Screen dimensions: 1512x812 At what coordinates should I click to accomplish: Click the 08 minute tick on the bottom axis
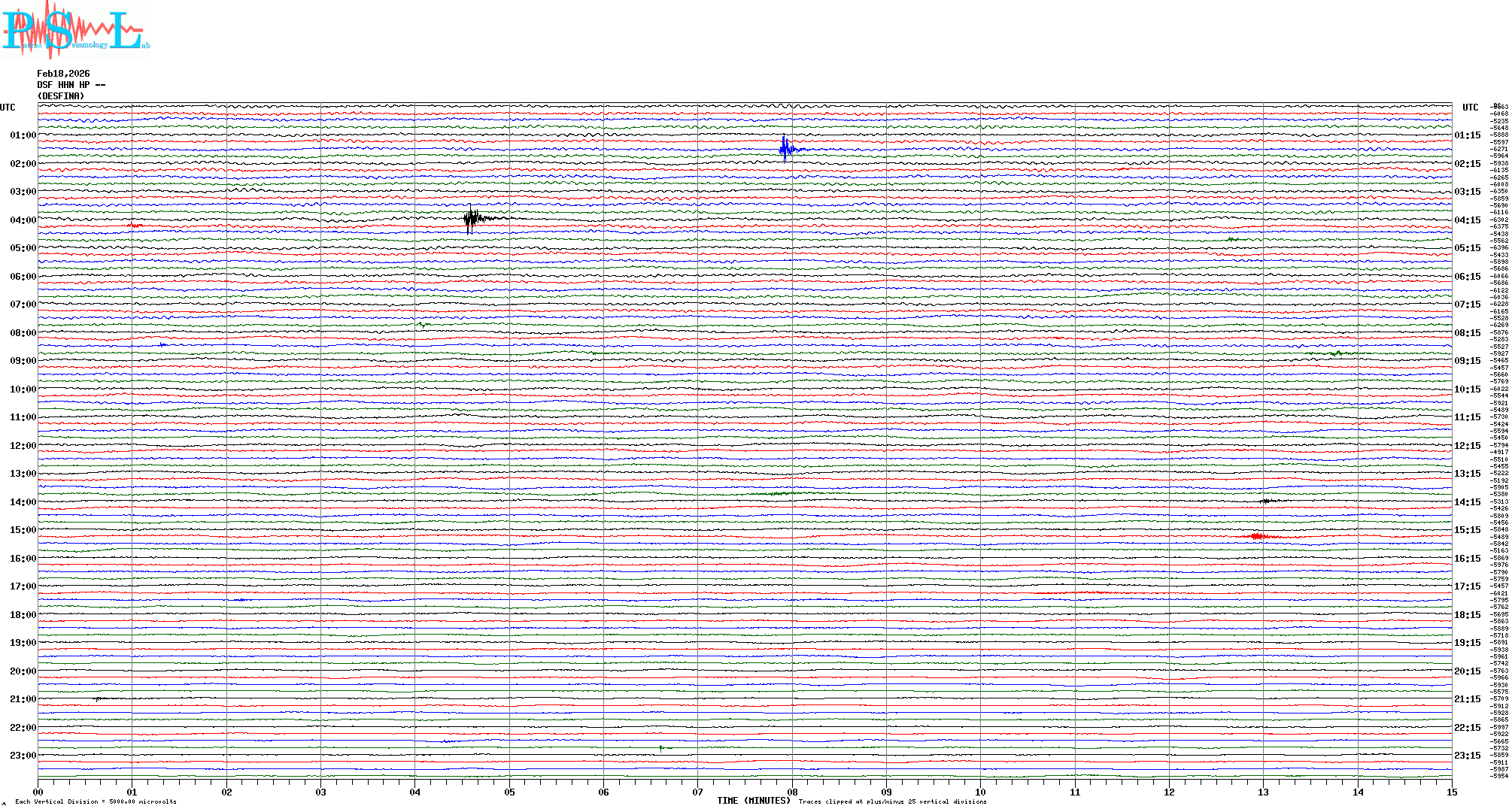792,792
